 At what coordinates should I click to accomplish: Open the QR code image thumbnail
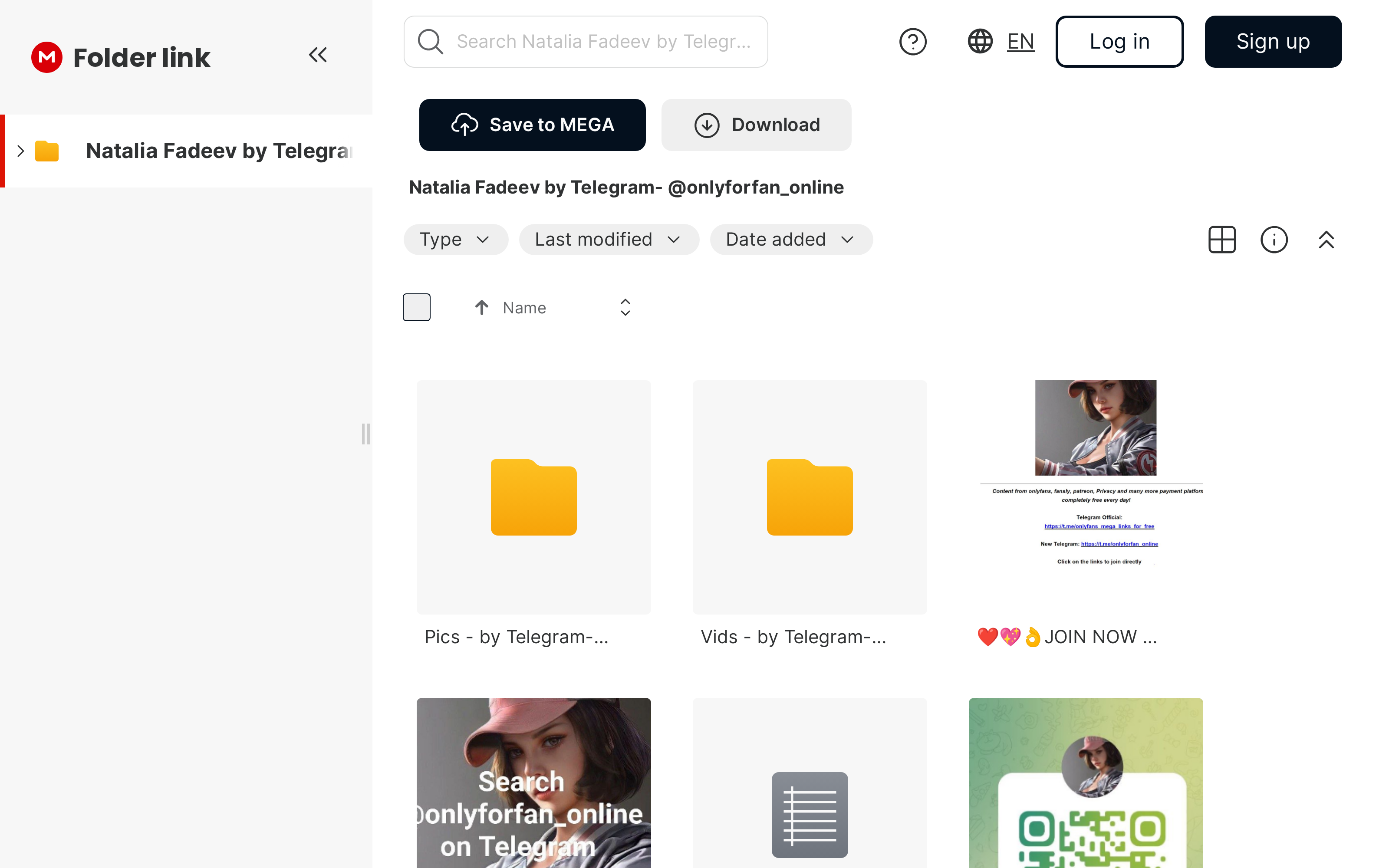click(x=1085, y=783)
